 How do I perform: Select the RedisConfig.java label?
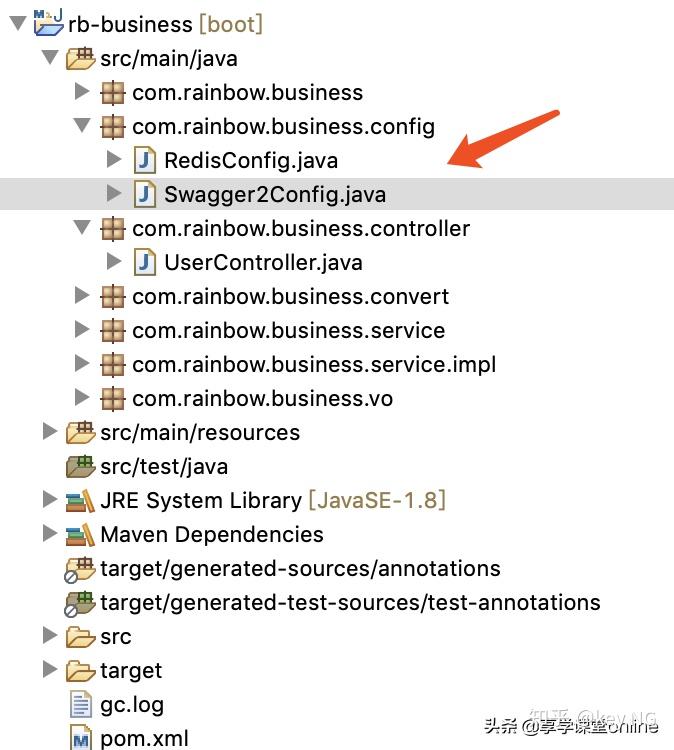click(x=251, y=161)
